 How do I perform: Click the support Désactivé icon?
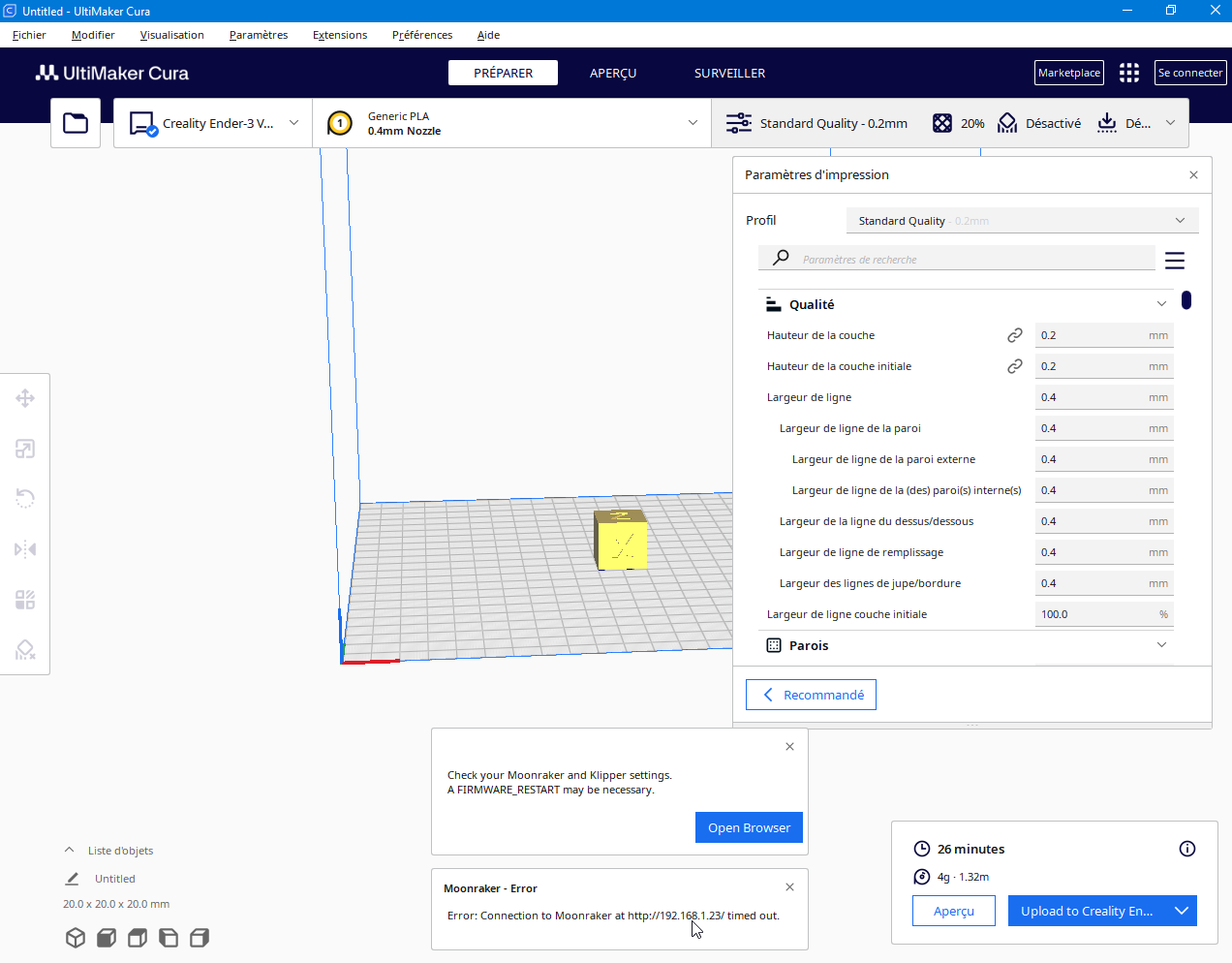click(x=1007, y=123)
